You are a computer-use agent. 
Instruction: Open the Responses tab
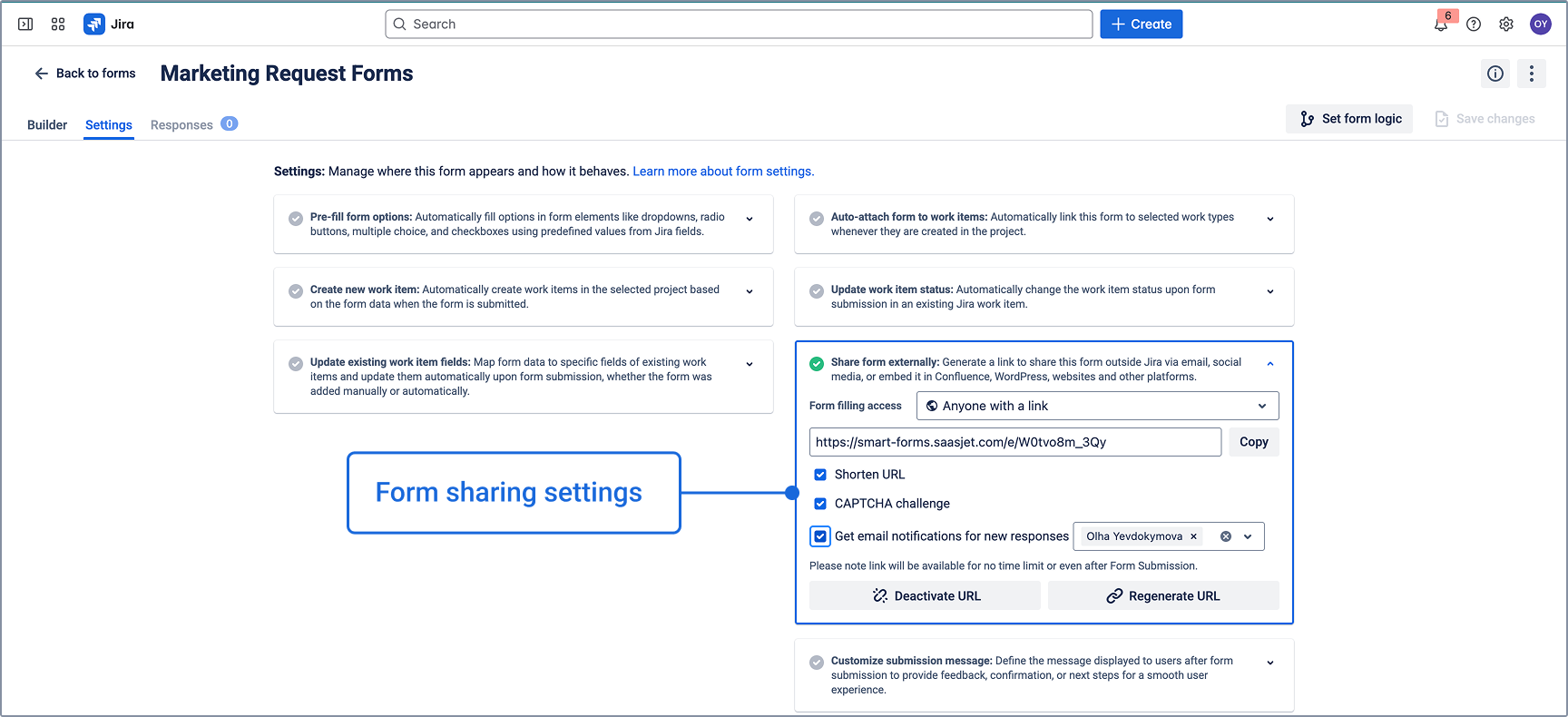point(182,125)
